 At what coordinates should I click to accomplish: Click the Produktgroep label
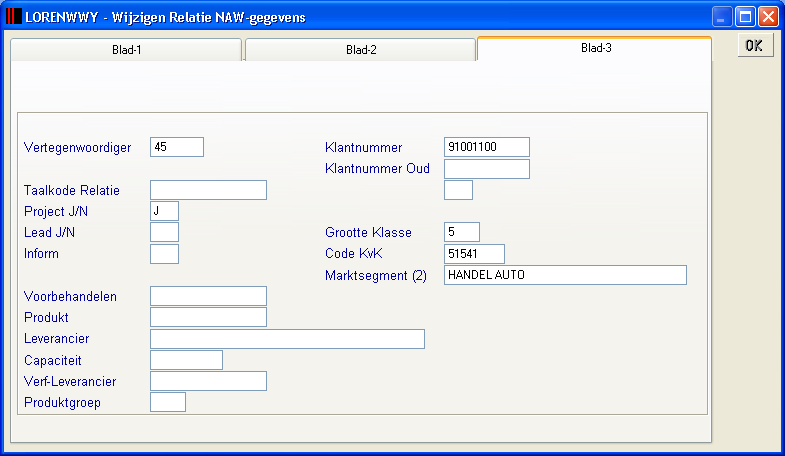pyautogui.click(x=63, y=403)
